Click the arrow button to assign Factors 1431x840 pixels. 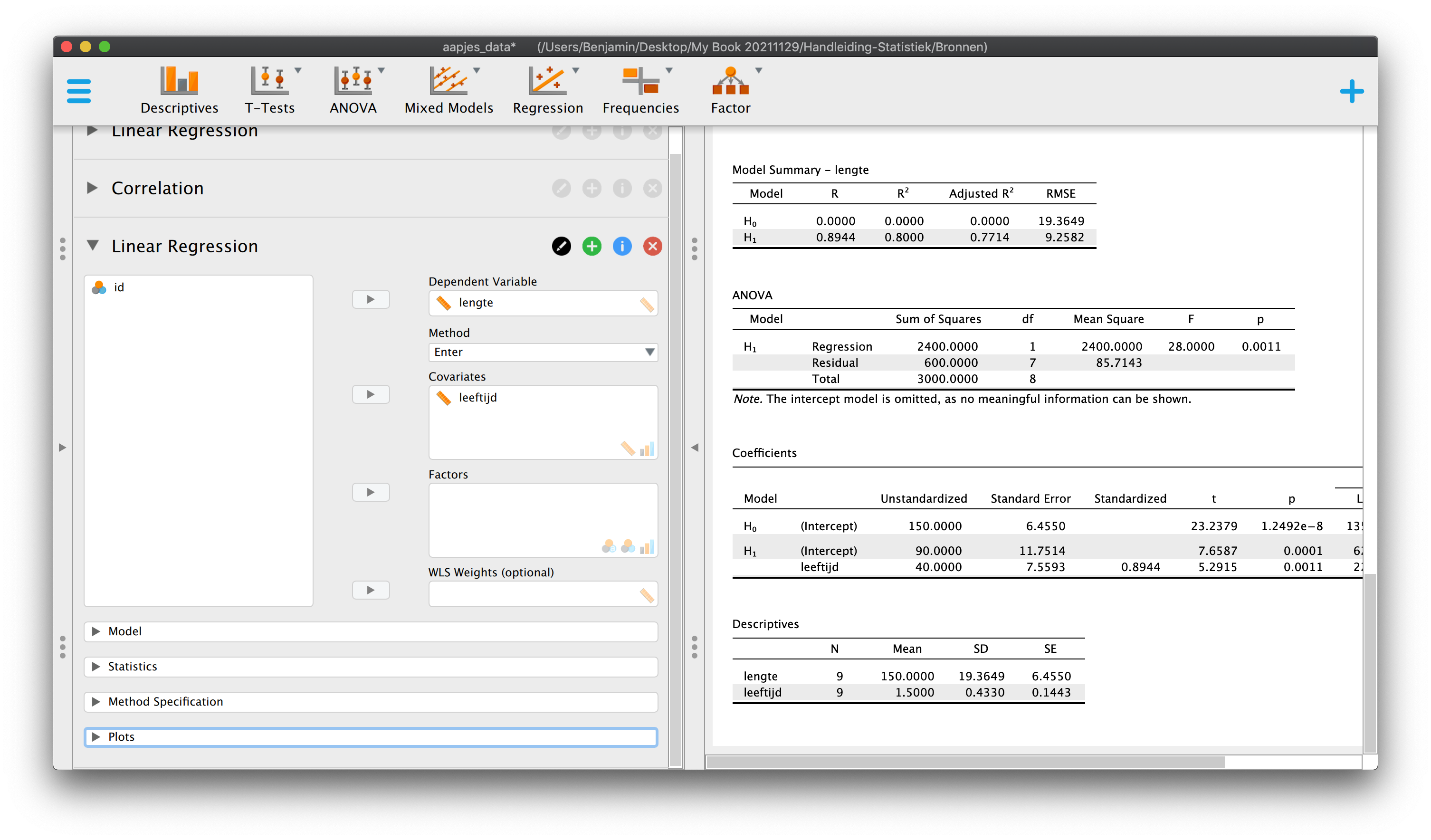click(x=371, y=492)
